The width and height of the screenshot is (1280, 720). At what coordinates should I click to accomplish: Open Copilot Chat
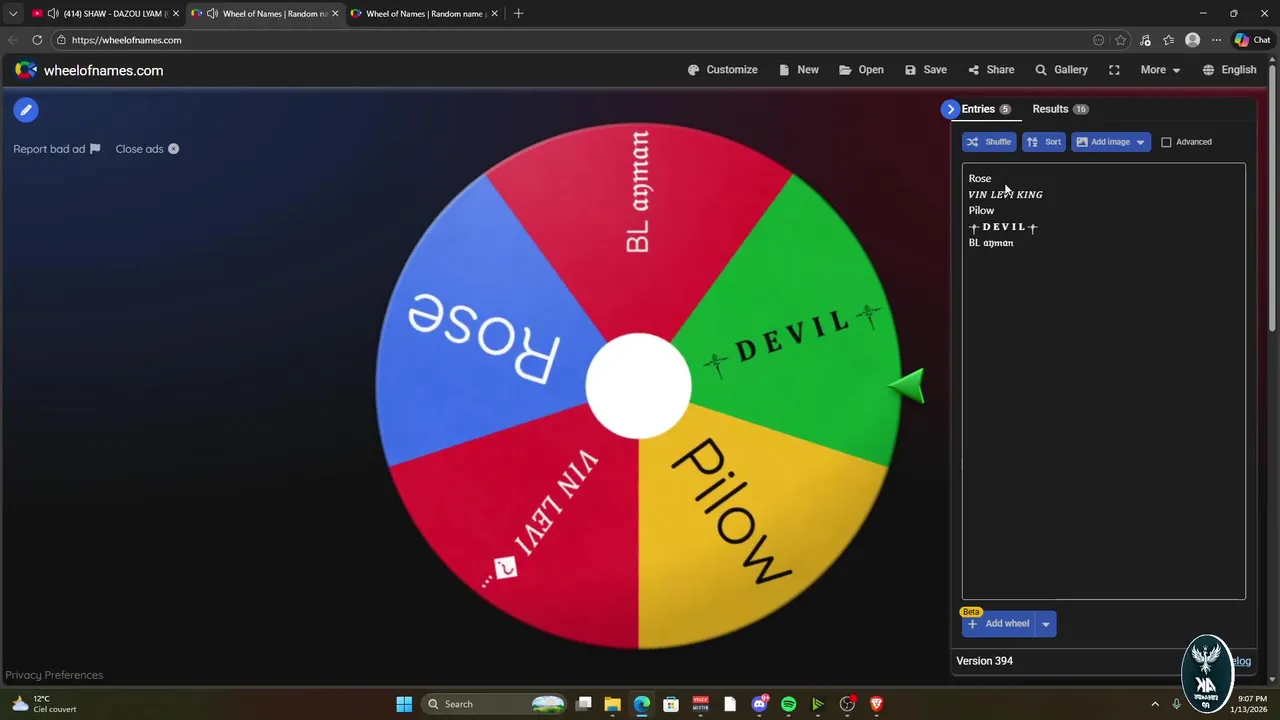click(x=1252, y=40)
